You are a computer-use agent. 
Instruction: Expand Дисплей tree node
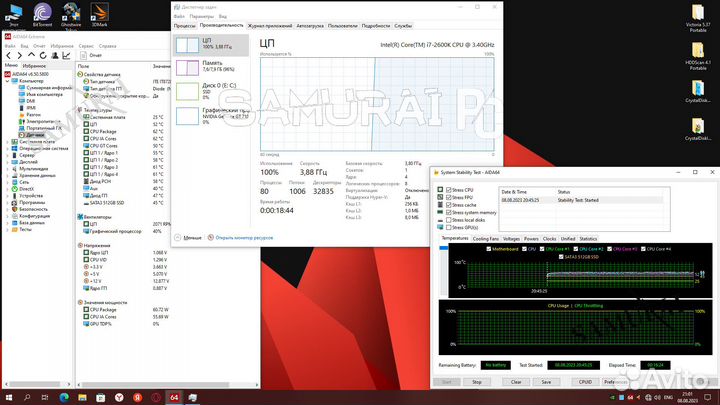click(7, 162)
